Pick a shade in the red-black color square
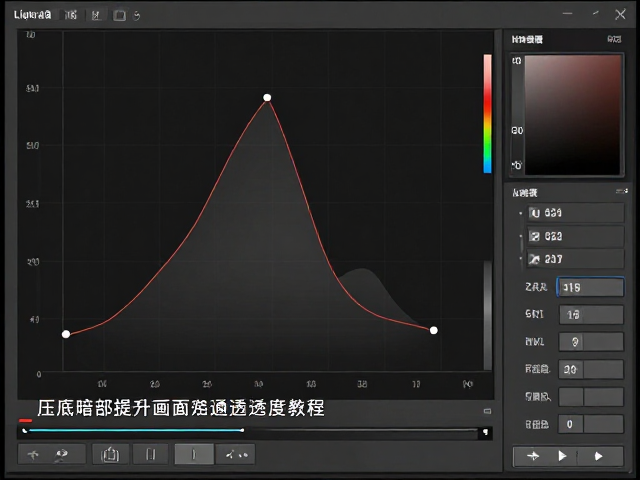 [573, 115]
